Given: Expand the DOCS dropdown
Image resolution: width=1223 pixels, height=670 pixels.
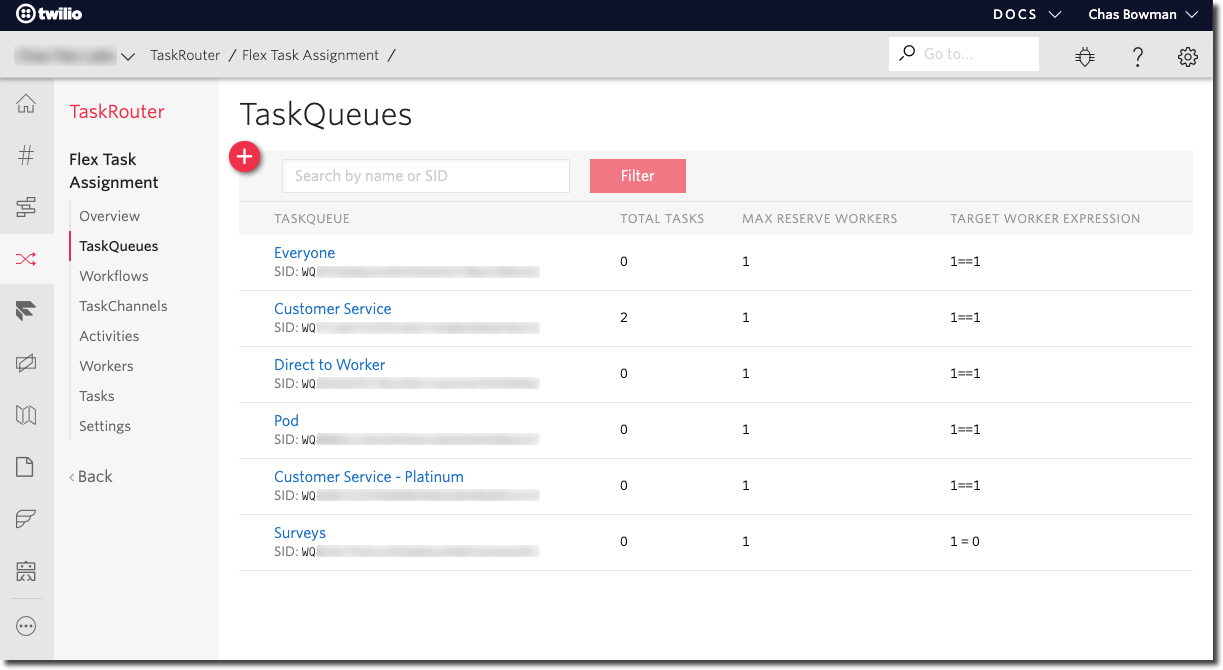Looking at the screenshot, I should coord(1027,15).
